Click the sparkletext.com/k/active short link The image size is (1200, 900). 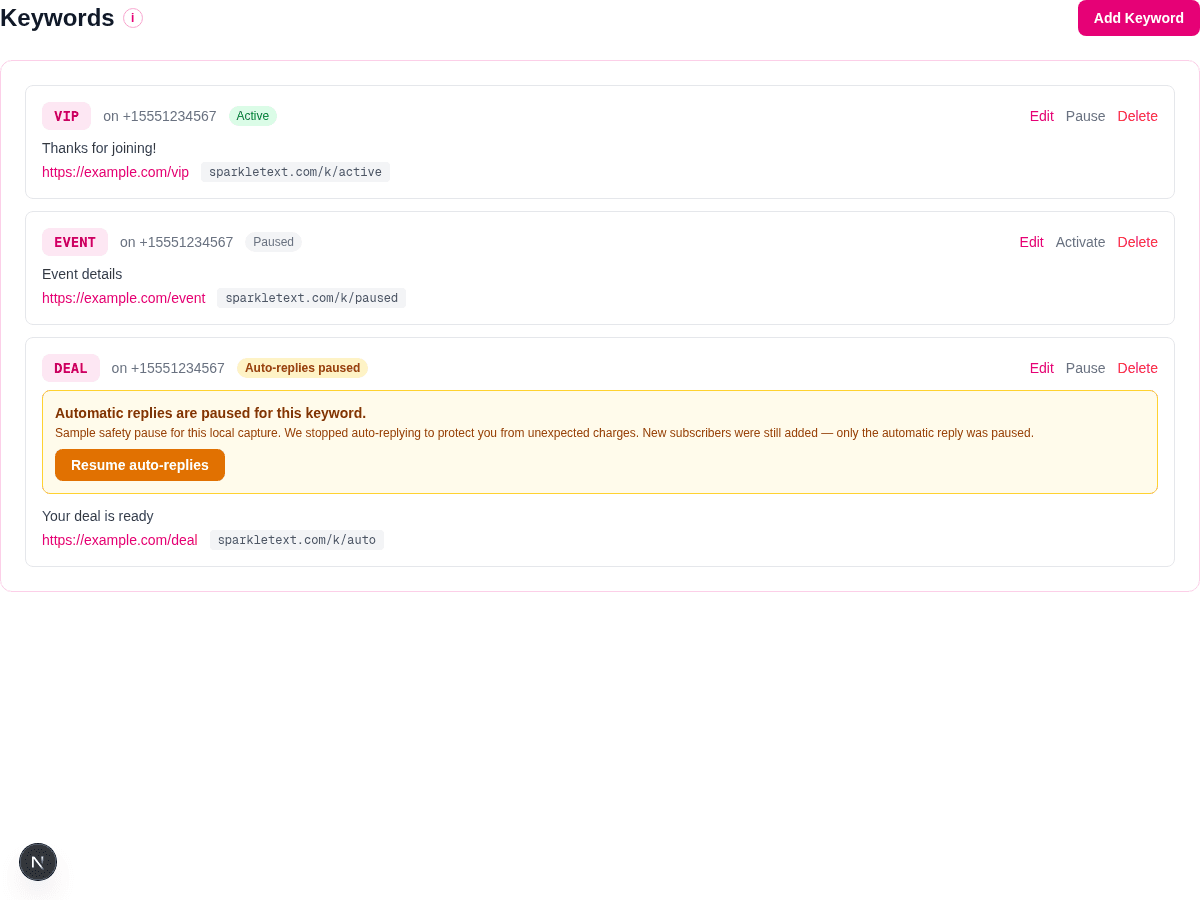(295, 172)
